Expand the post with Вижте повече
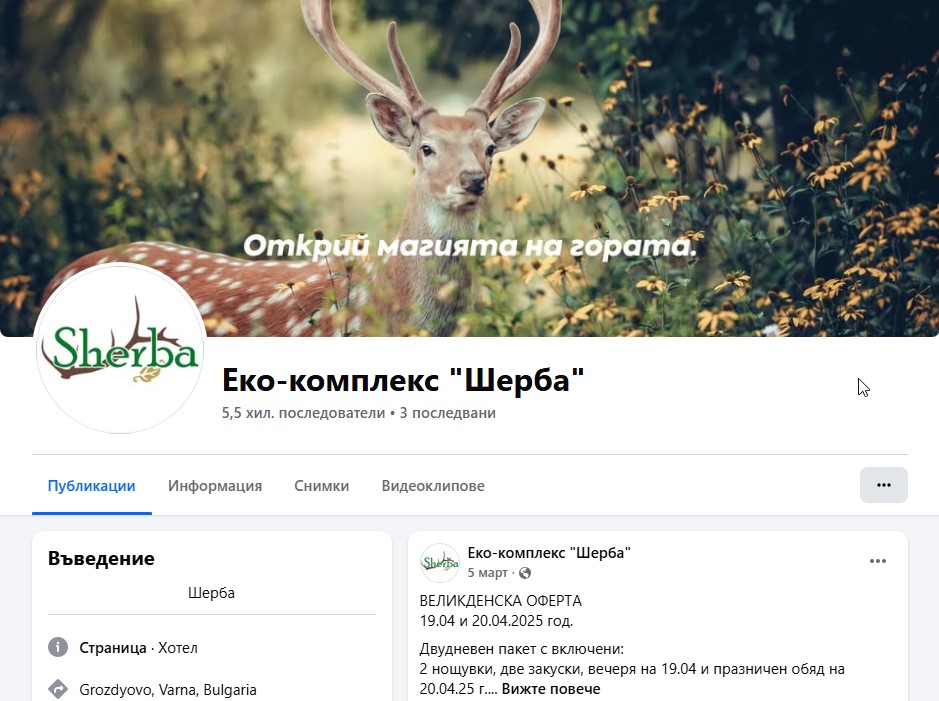Screen dimensions: 939x701 coord(550,689)
